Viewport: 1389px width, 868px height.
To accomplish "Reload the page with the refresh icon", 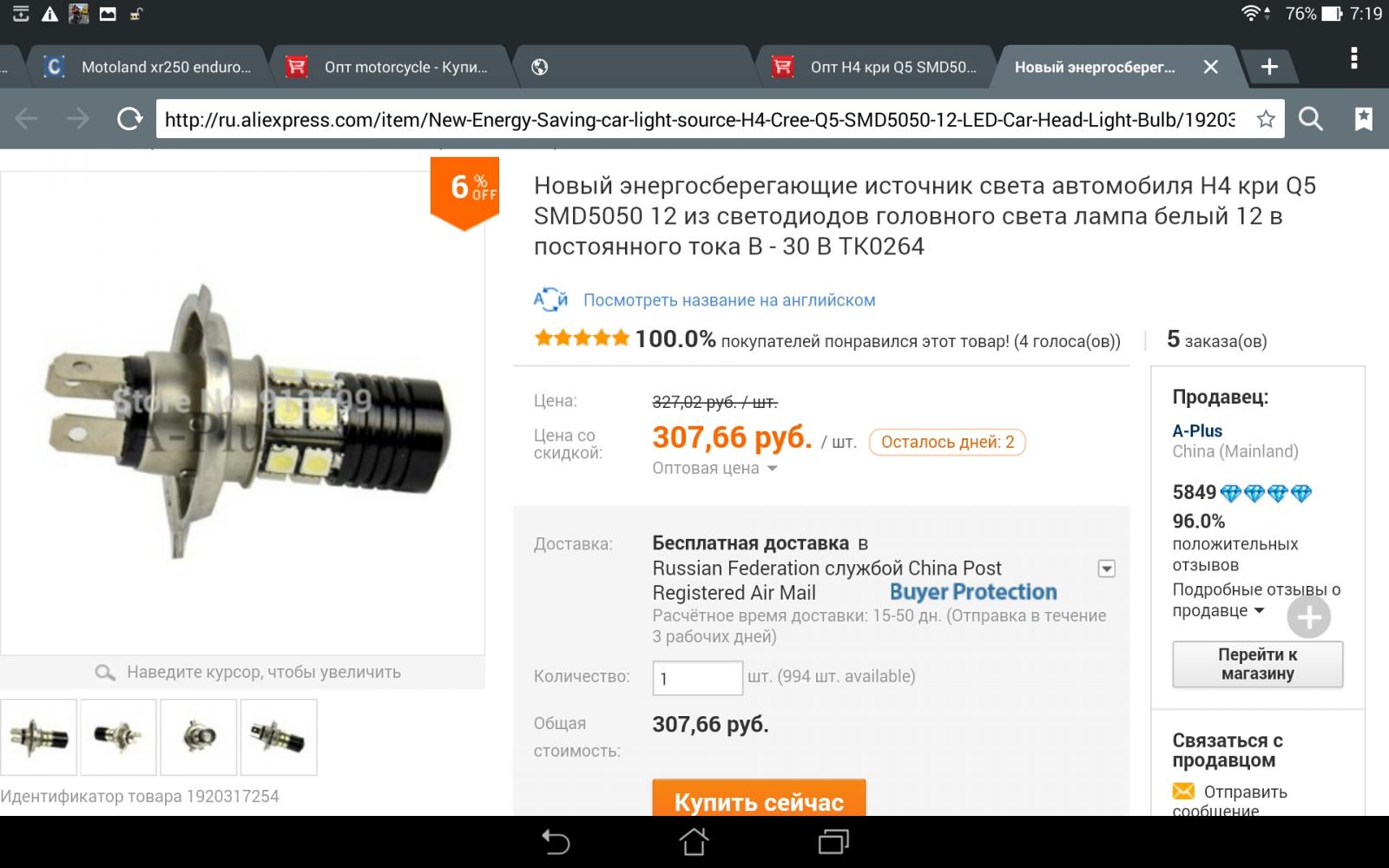I will (x=130, y=119).
